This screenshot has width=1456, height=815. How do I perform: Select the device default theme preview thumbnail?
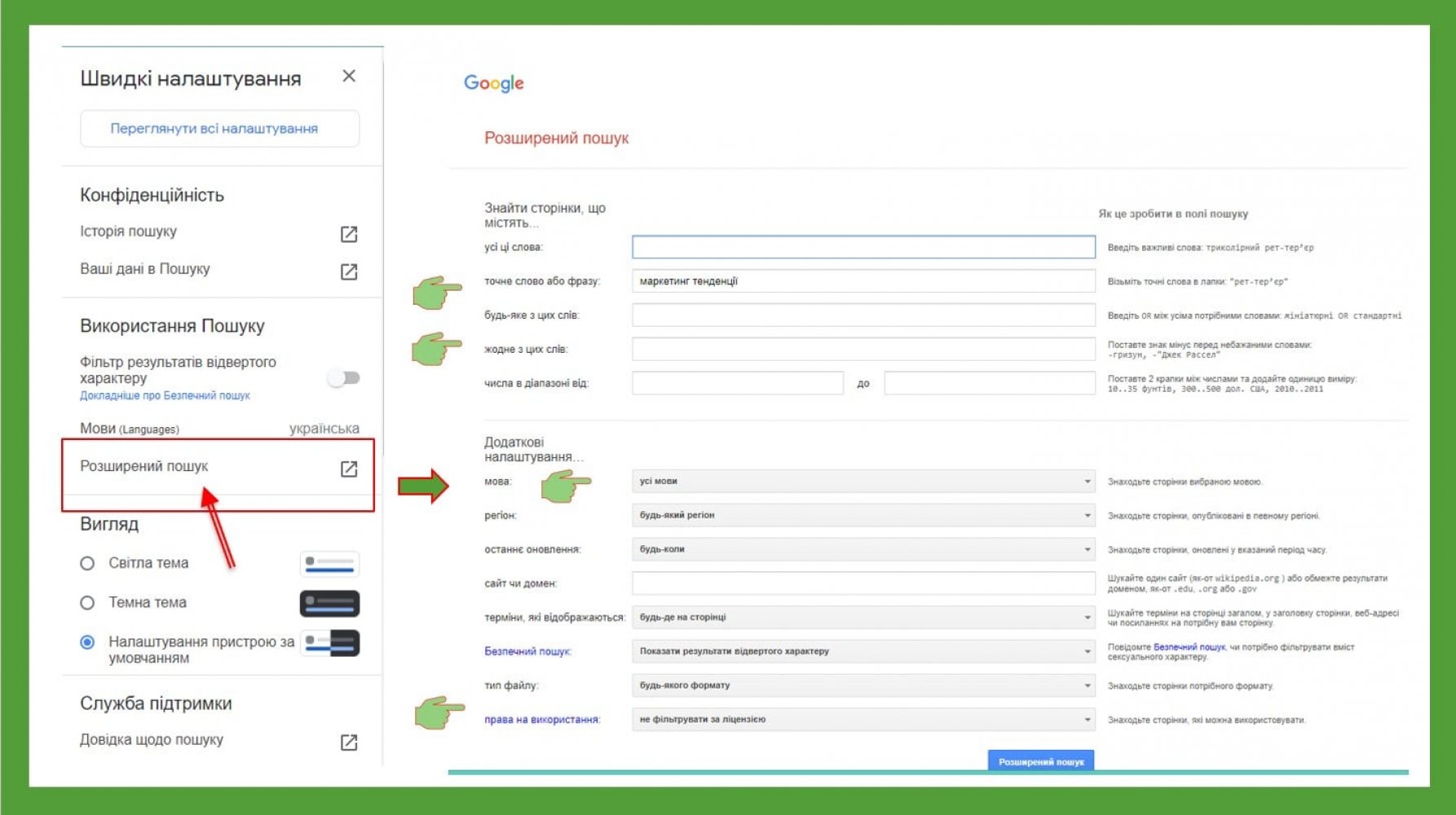click(x=329, y=643)
